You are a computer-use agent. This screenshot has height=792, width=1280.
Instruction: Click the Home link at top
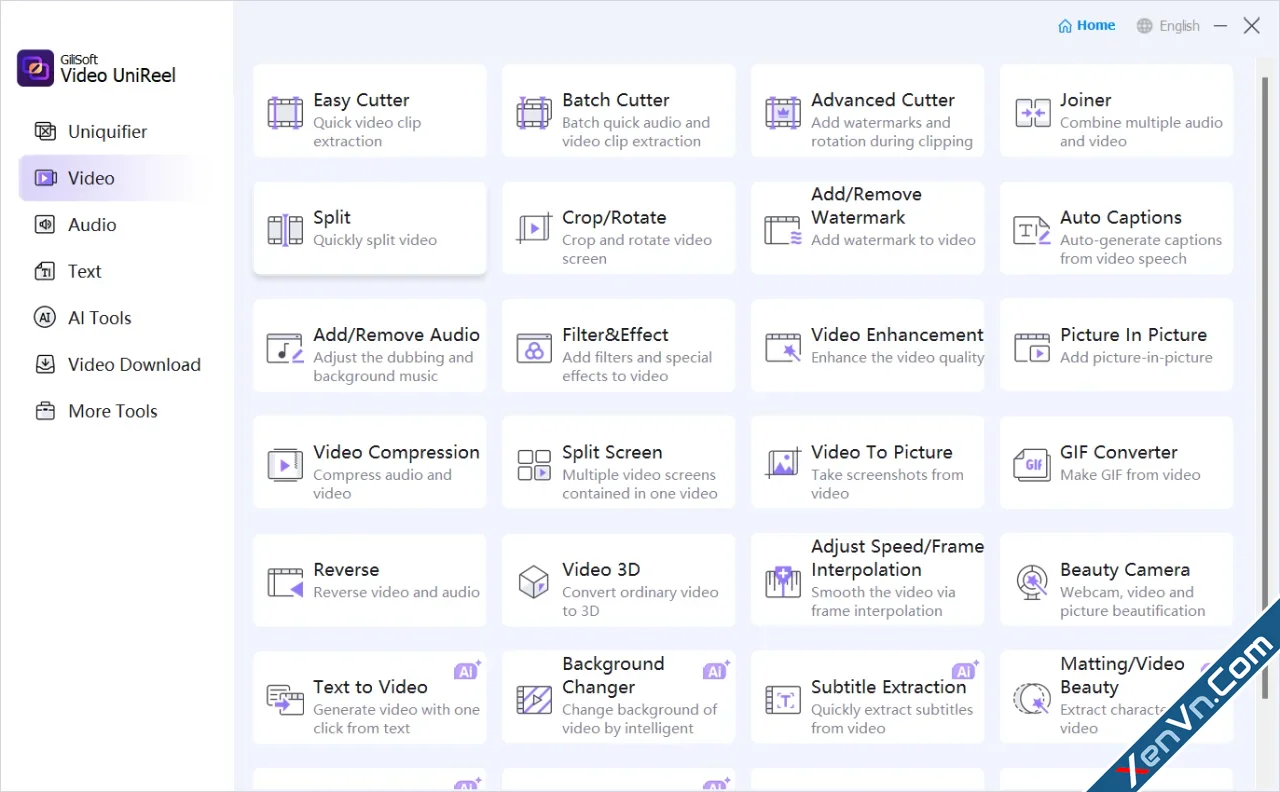coord(1087,26)
